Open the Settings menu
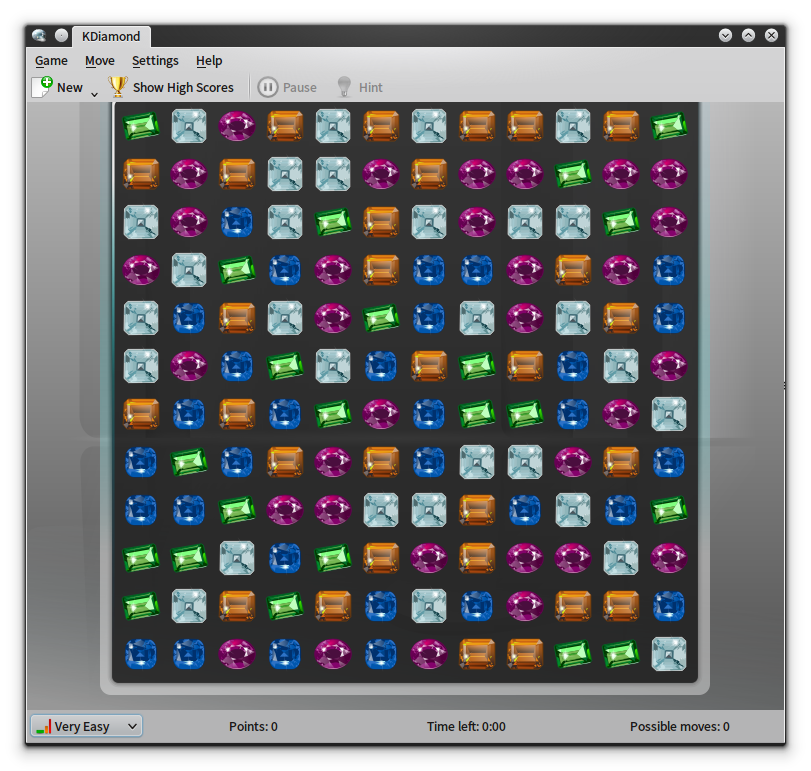811x771 pixels. click(x=155, y=61)
